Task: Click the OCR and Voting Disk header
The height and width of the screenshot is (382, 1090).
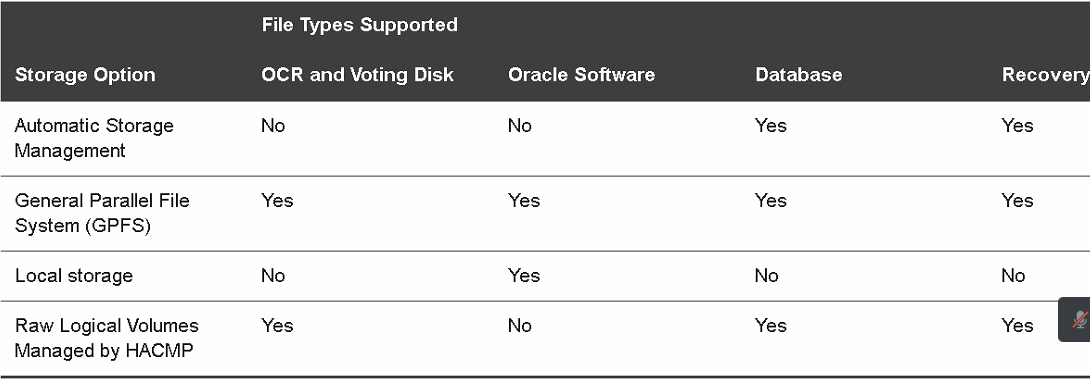Action: click(x=357, y=75)
